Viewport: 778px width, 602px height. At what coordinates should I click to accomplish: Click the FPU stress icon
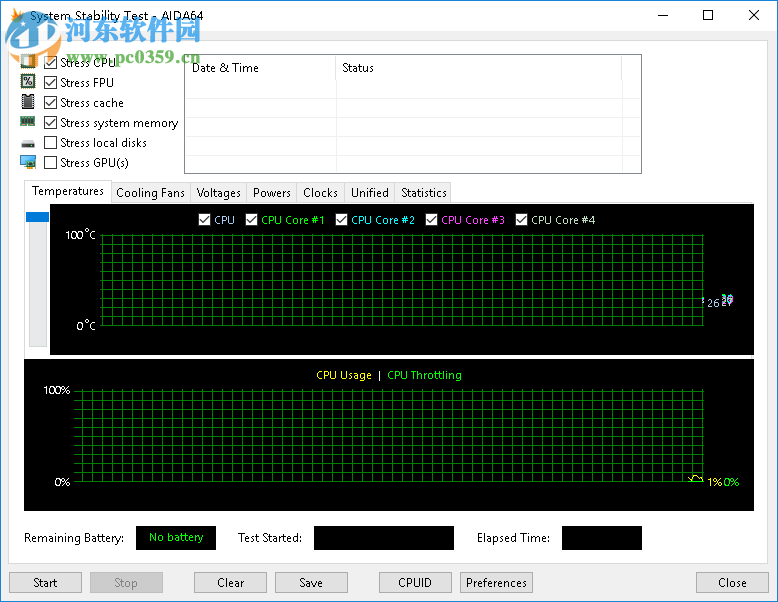click(x=28, y=82)
